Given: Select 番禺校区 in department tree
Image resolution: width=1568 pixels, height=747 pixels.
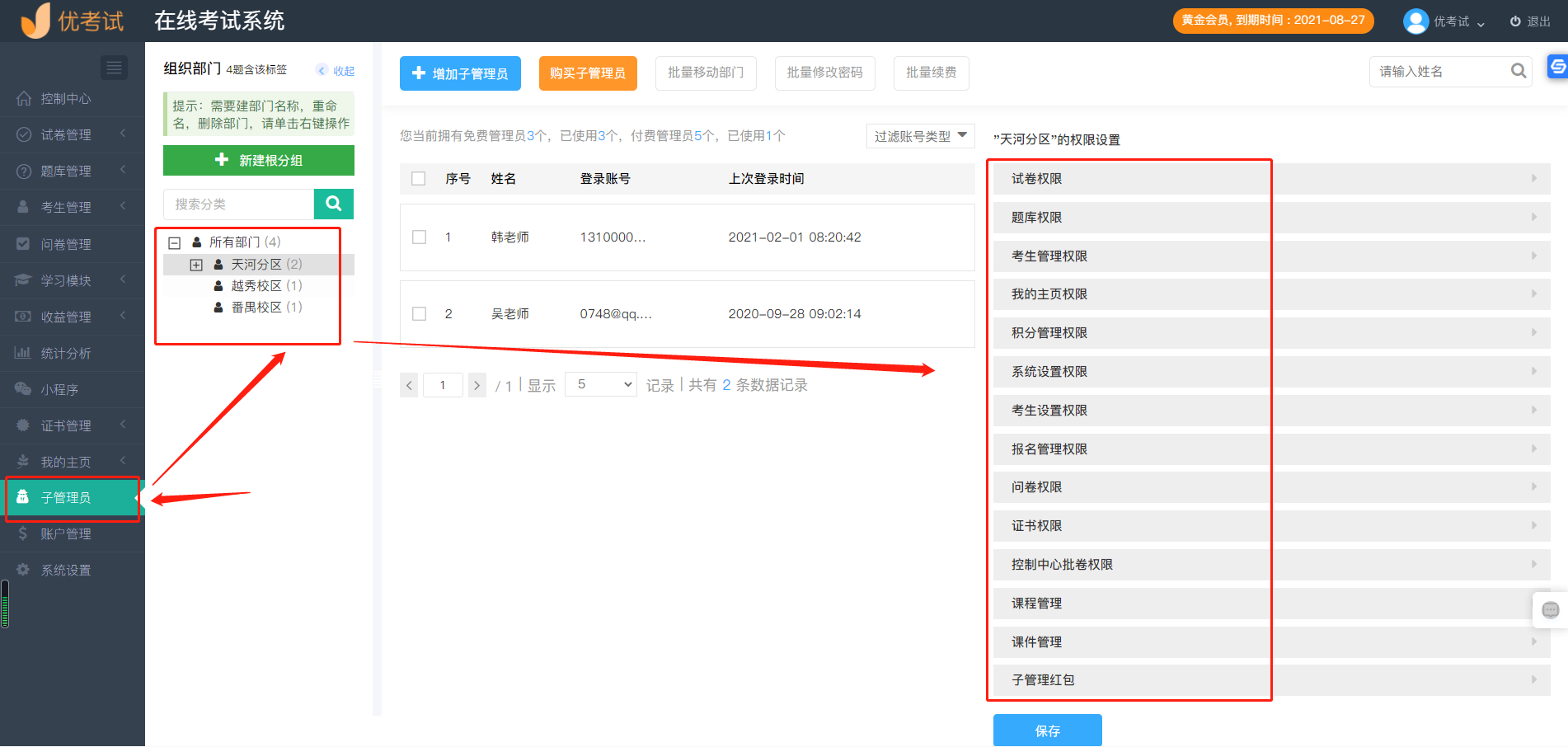Looking at the screenshot, I should click(256, 308).
